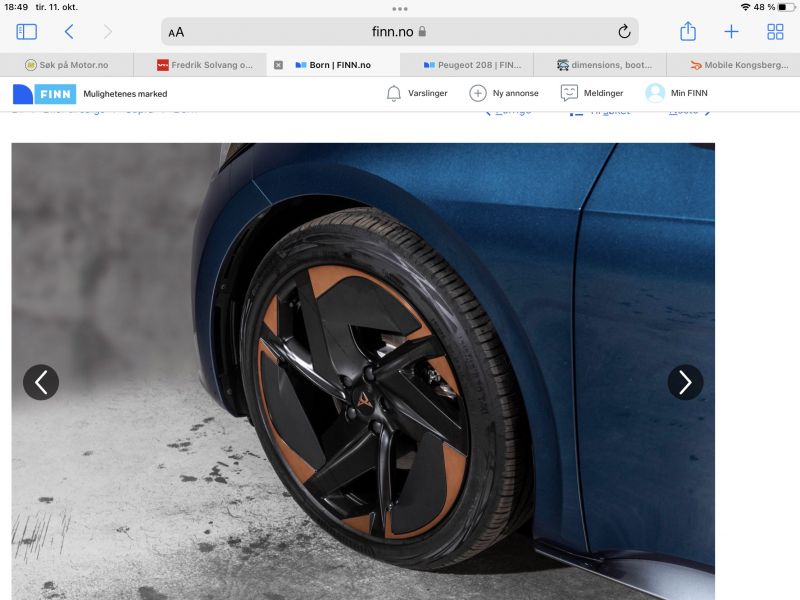Tap the blue car wheel photo
Viewport: 800px width, 600px height.
tap(363, 371)
